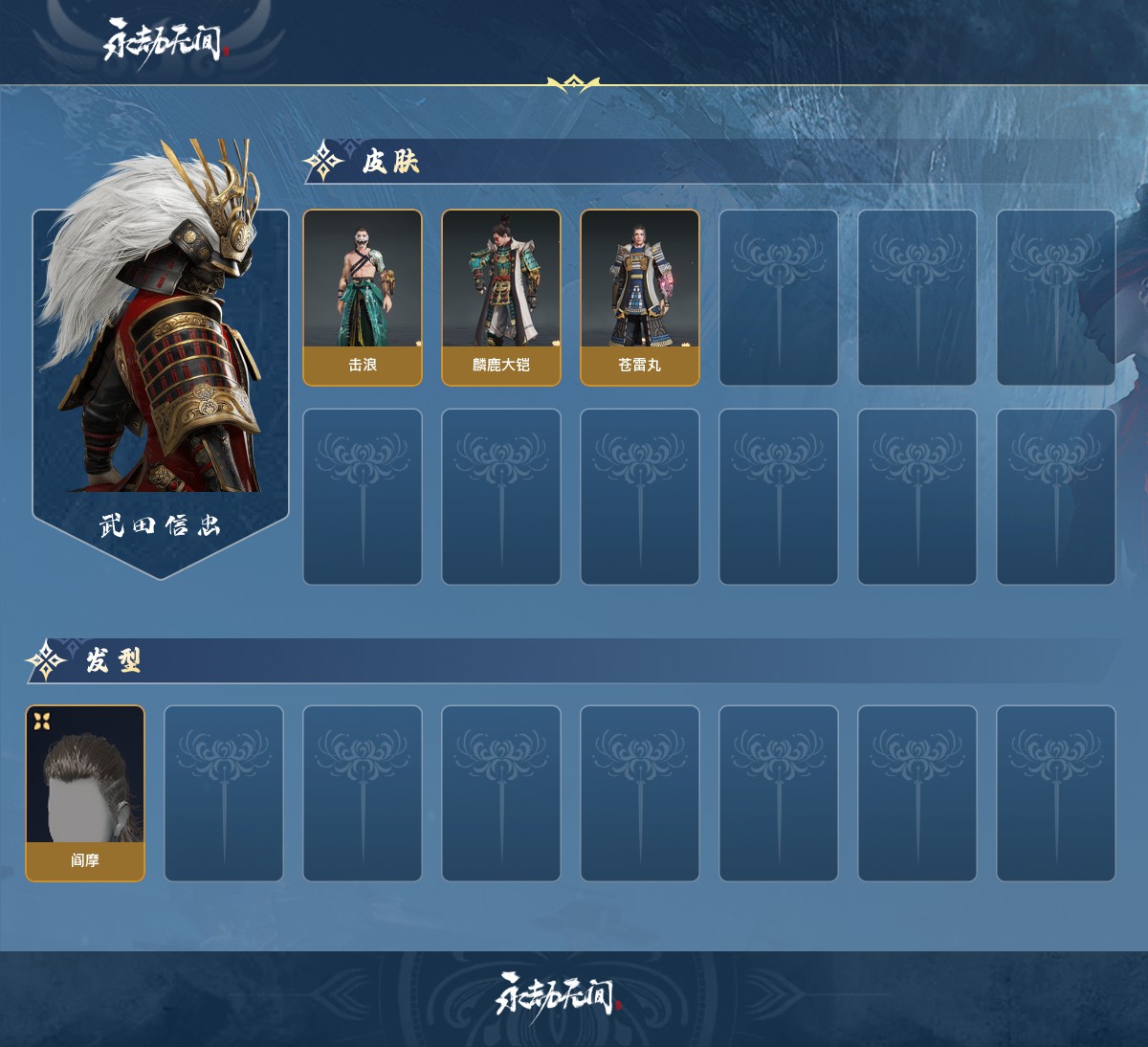1148x1047 pixels.
Task: Click the Naraka logo in the footer
Action: coord(559,995)
